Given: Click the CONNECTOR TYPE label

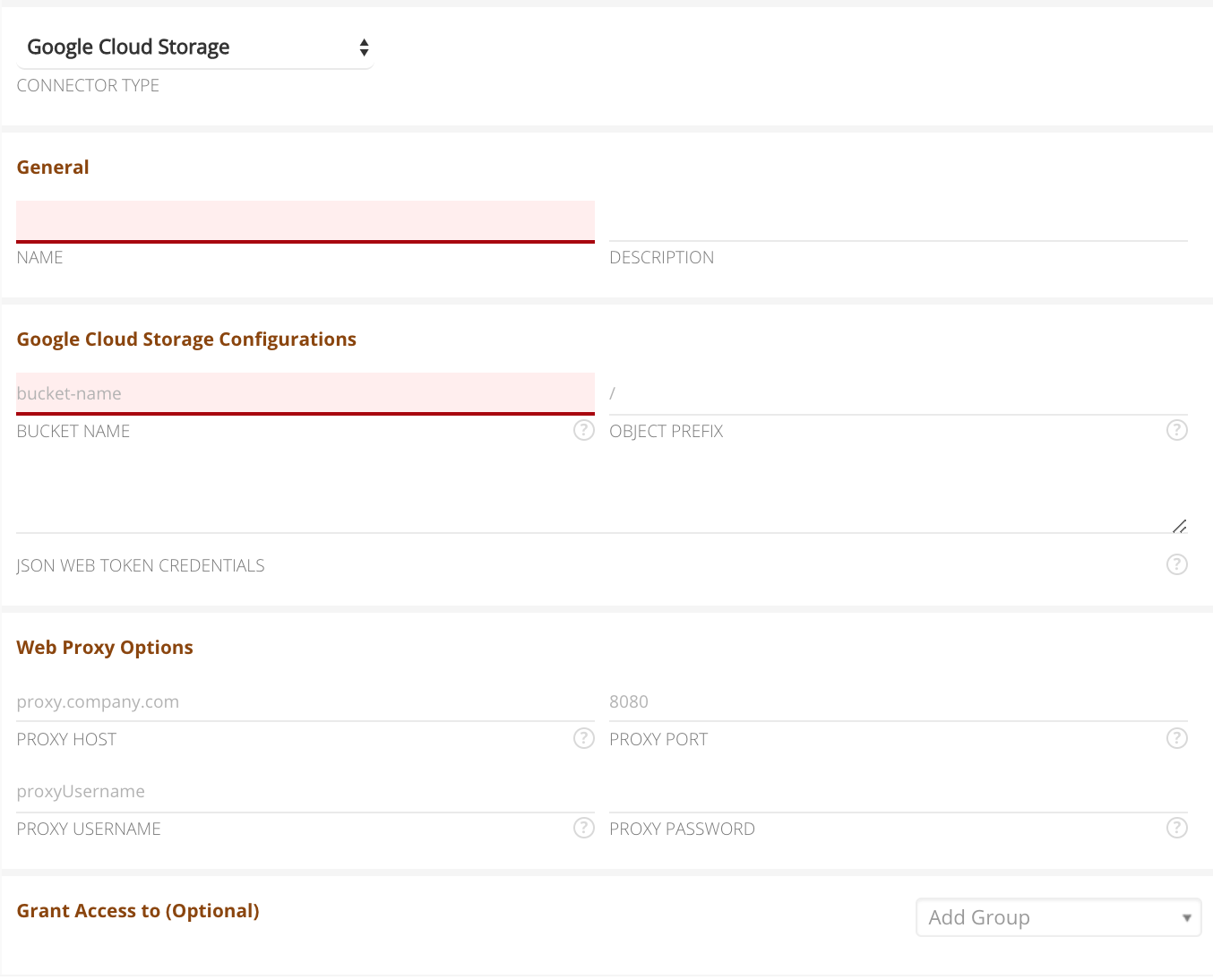Looking at the screenshot, I should point(88,85).
